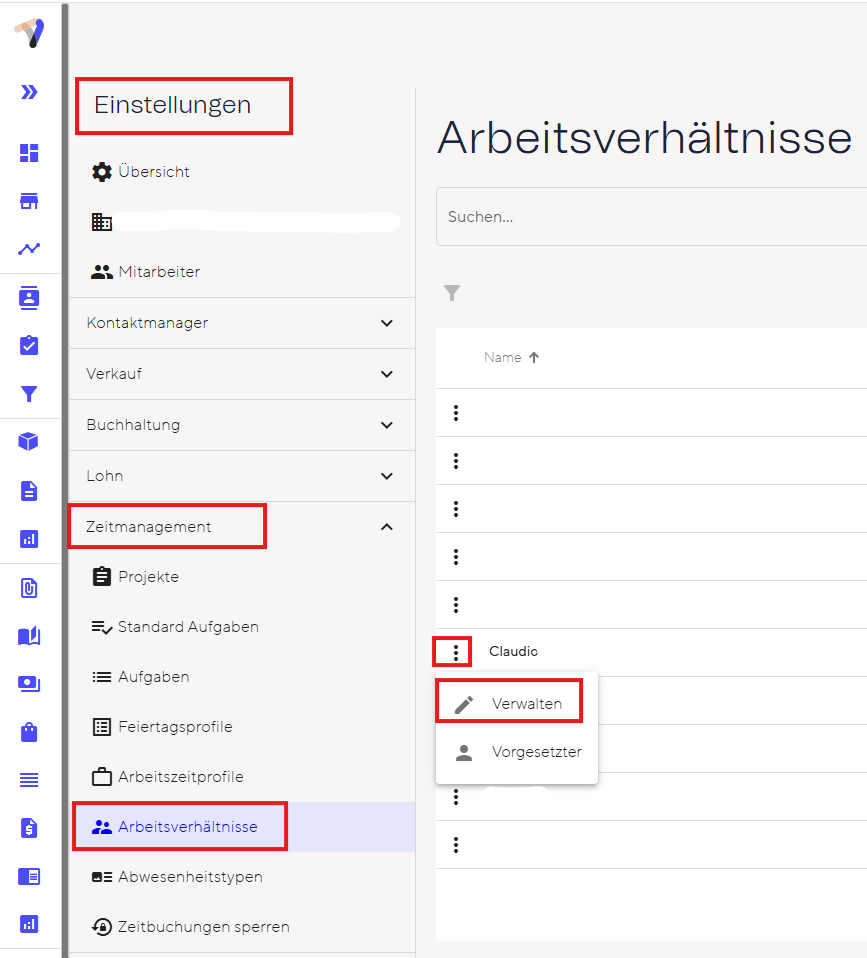Viewport: 867px width, 958px height.
Task: Open the trend chart icon in rail
Action: click(29, 249)
